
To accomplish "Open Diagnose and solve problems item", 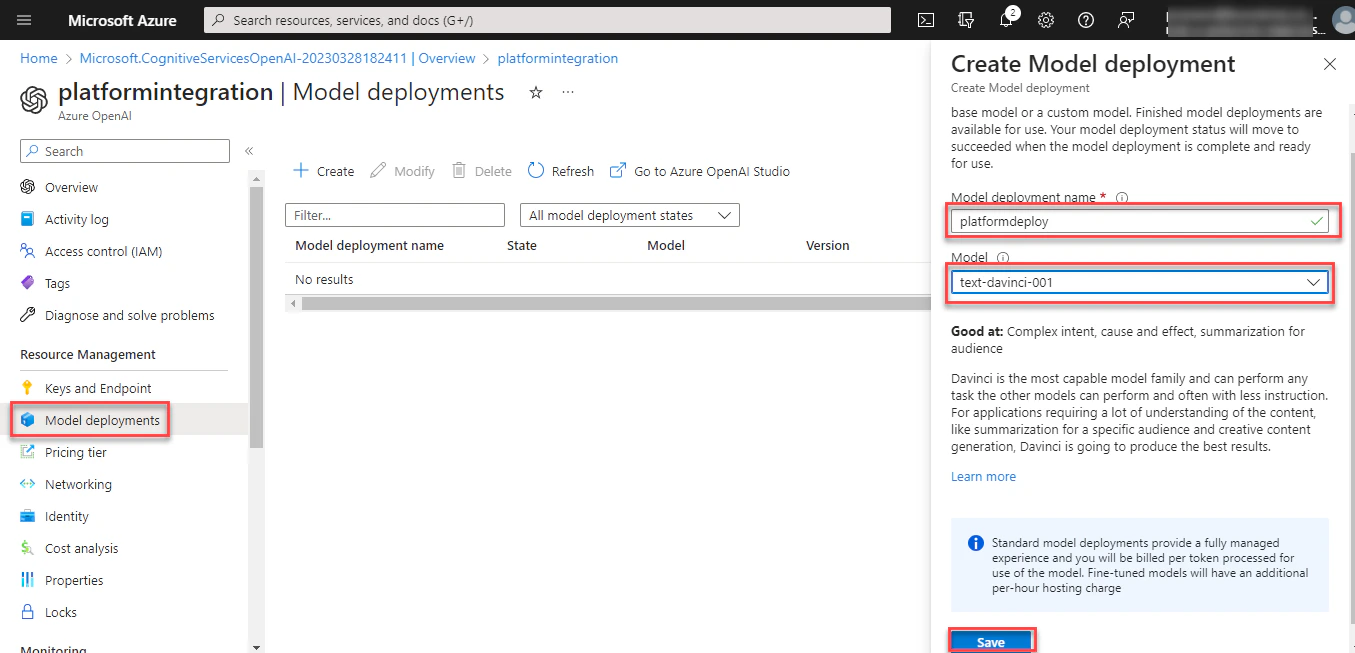I will 130,315.
